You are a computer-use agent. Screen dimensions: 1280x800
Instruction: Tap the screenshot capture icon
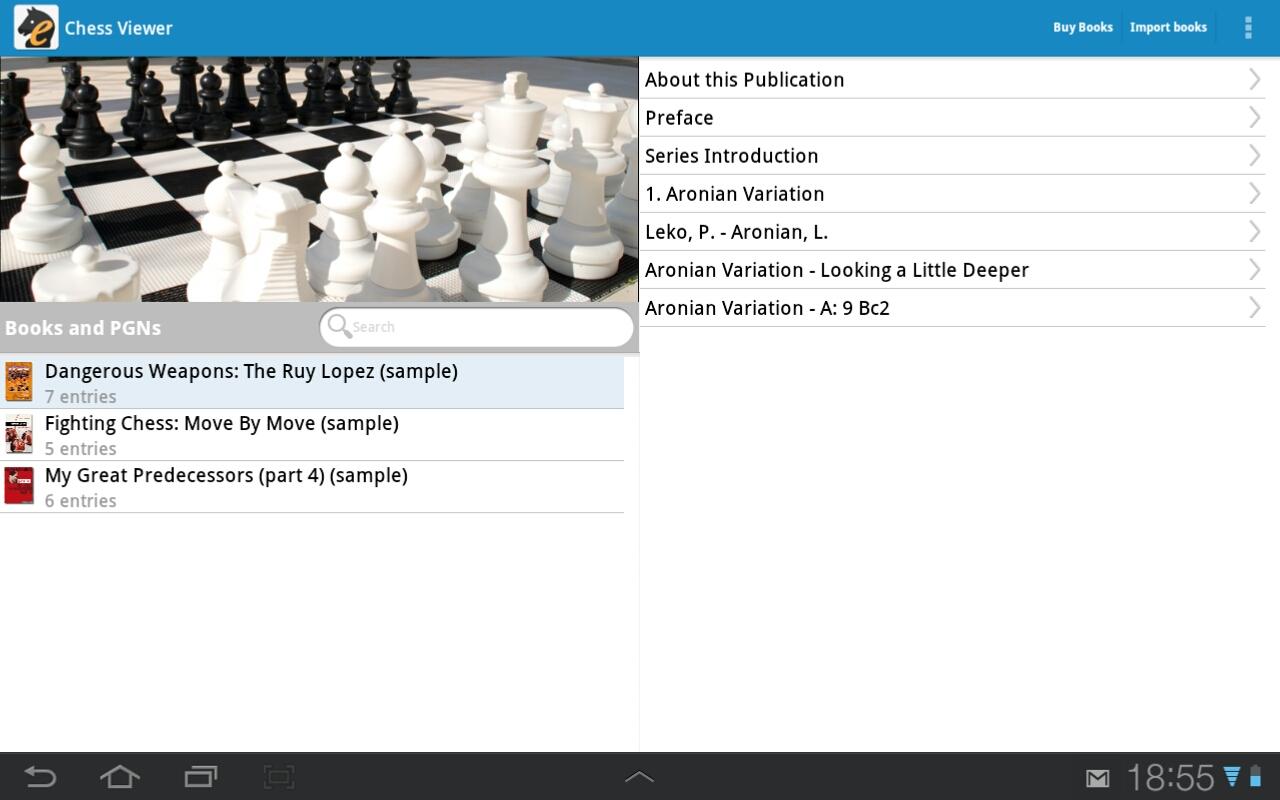[x=279, y=776]
